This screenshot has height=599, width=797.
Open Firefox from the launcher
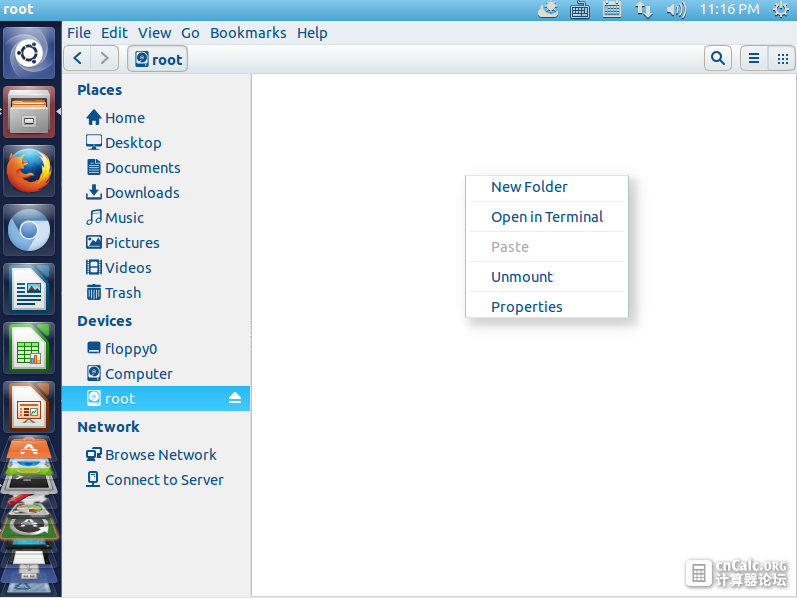29,171
